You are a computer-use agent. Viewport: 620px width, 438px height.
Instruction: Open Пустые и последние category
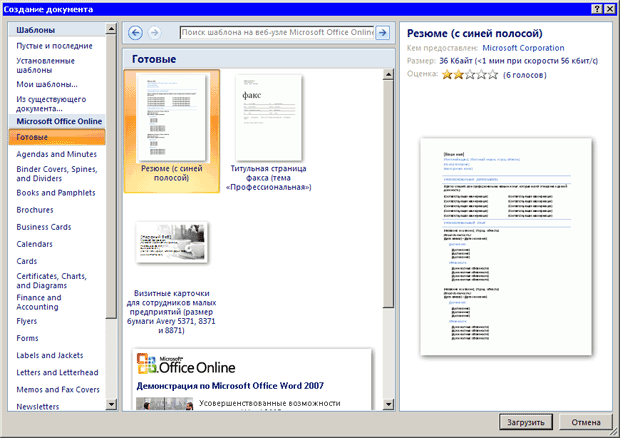point(54,46)
